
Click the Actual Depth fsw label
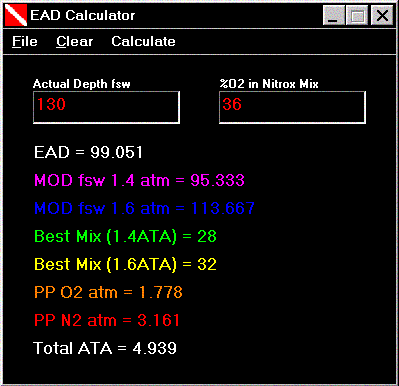82,84
